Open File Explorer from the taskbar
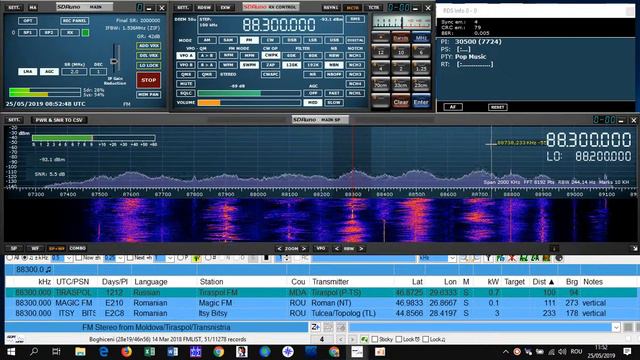 pos(80,351)
